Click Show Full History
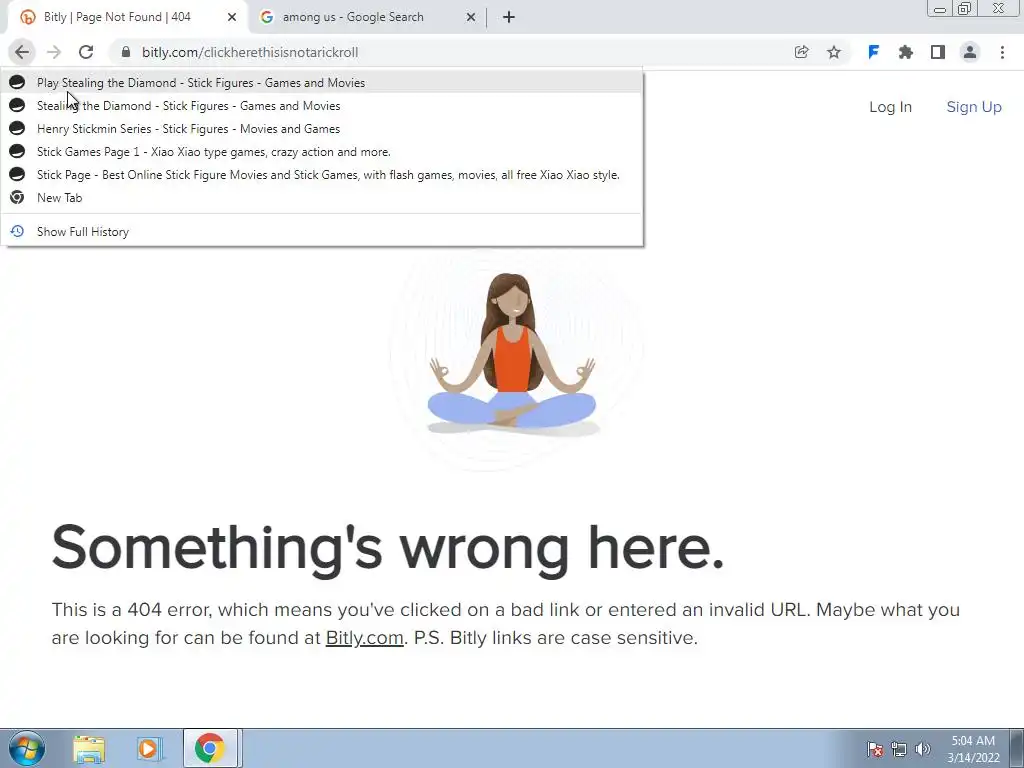 pos(322,232)
